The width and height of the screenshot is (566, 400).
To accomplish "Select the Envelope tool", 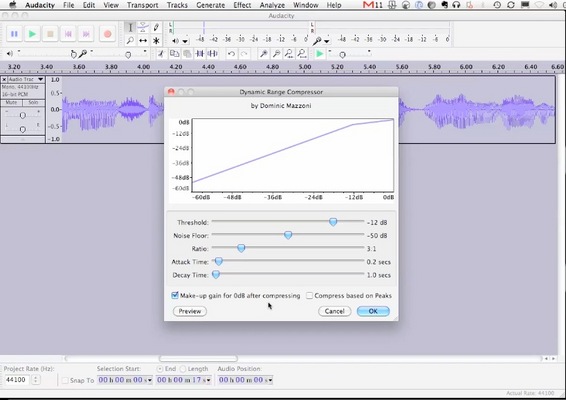I will (143, 27).
